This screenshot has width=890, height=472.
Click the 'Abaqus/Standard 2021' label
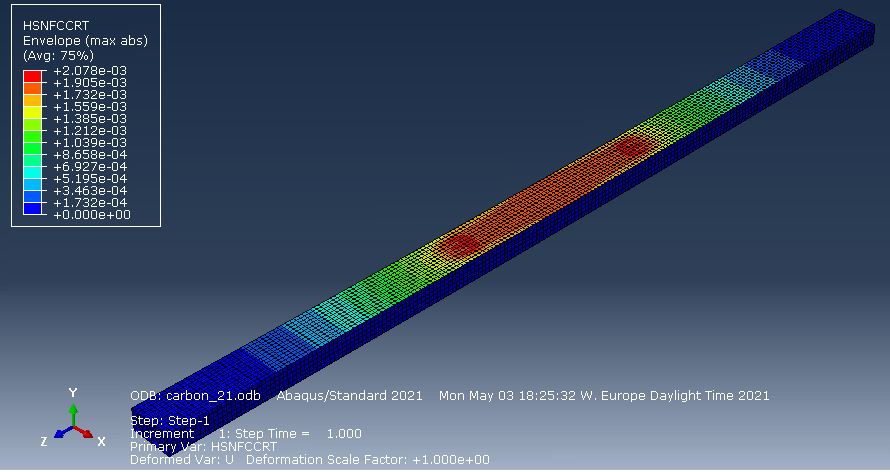click(x=350, y=395)
